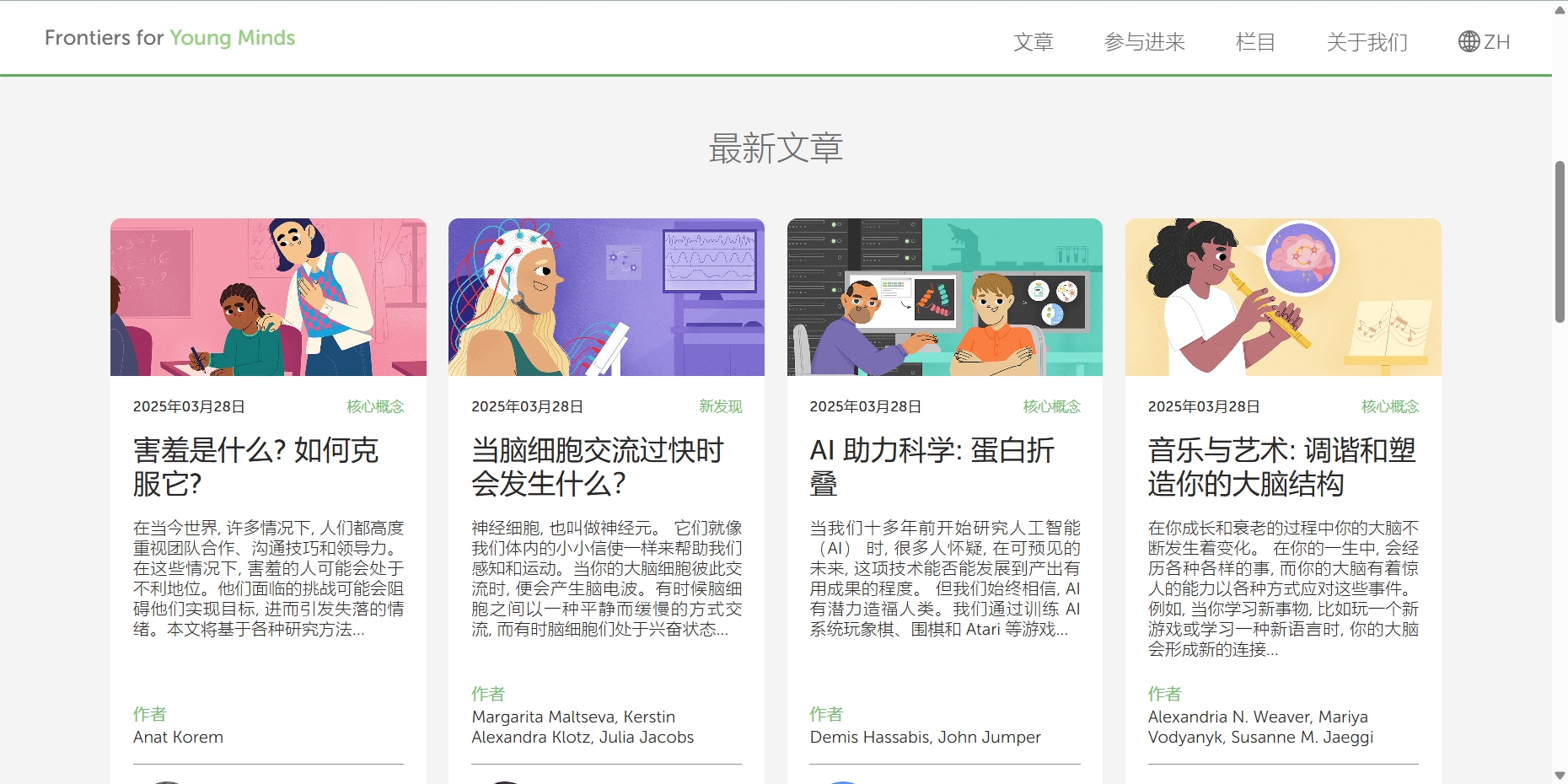Click the scrollbar up arrow

1560,8
